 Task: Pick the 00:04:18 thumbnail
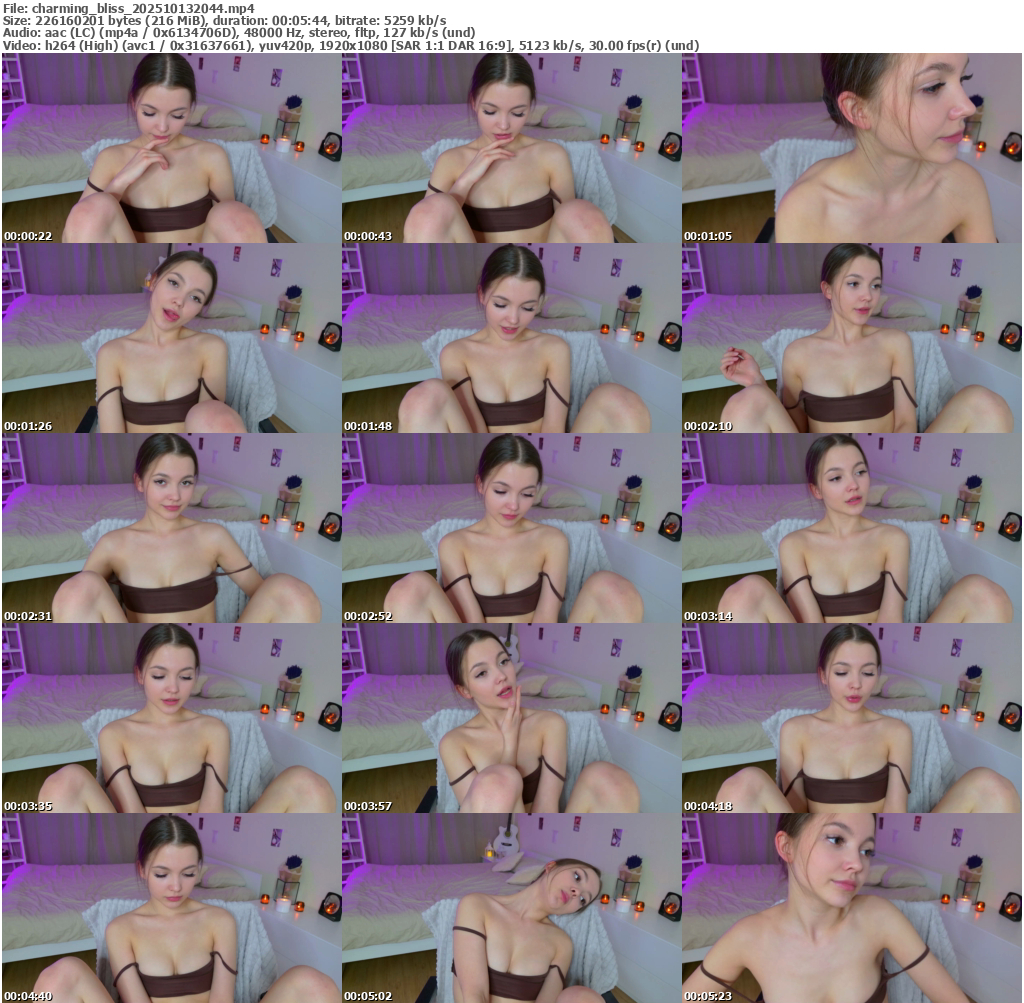tap(851, 718)
